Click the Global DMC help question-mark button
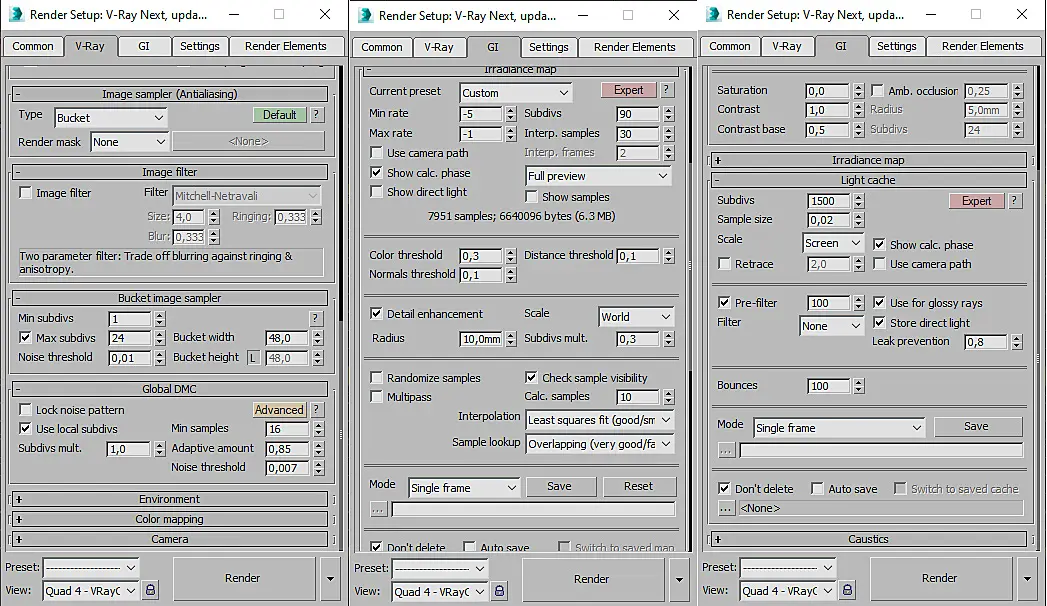Viewport: 1047px width, 606px height. click(317, 410)
